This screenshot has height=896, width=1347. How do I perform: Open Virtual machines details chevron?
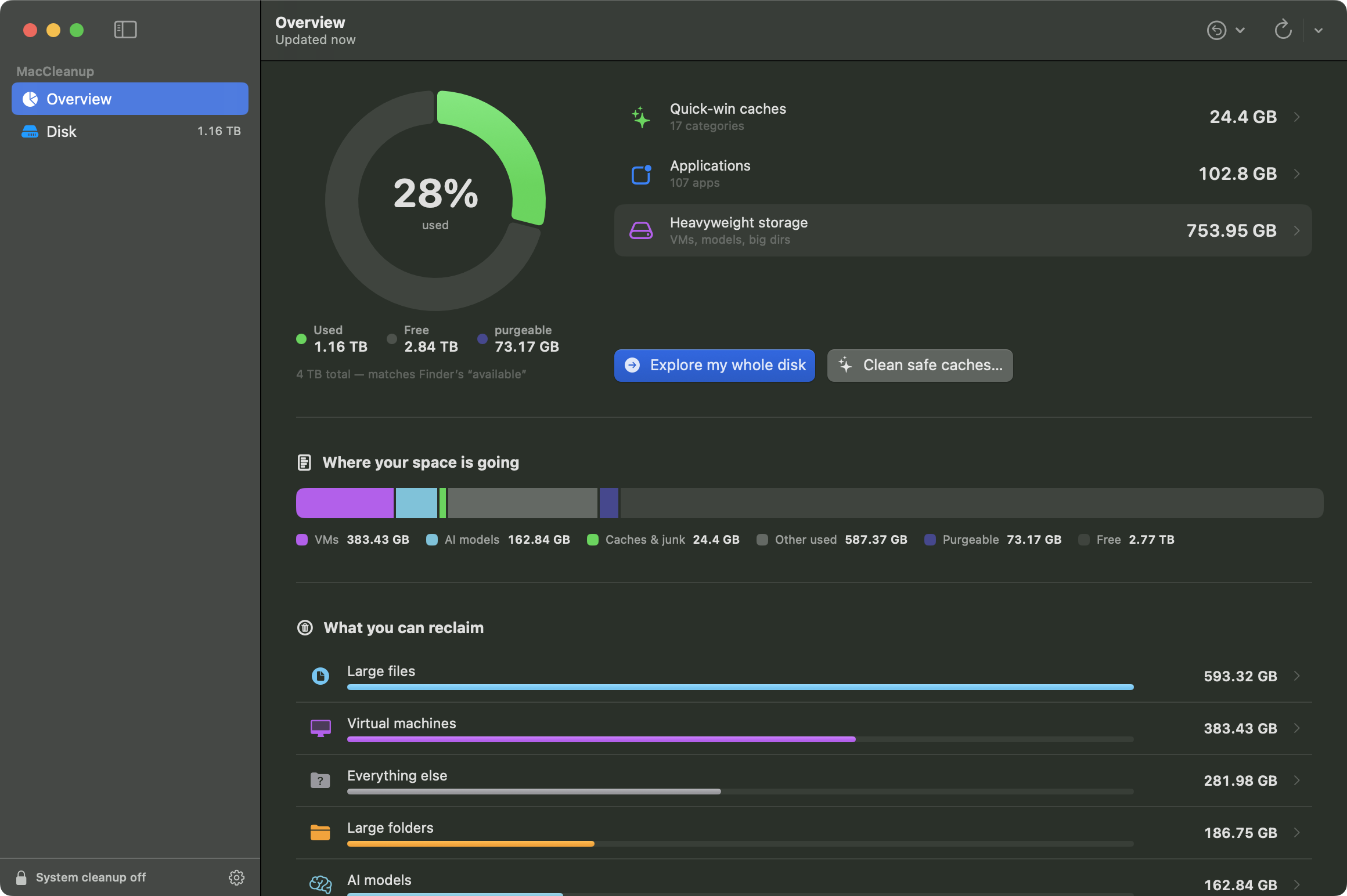1297,728
